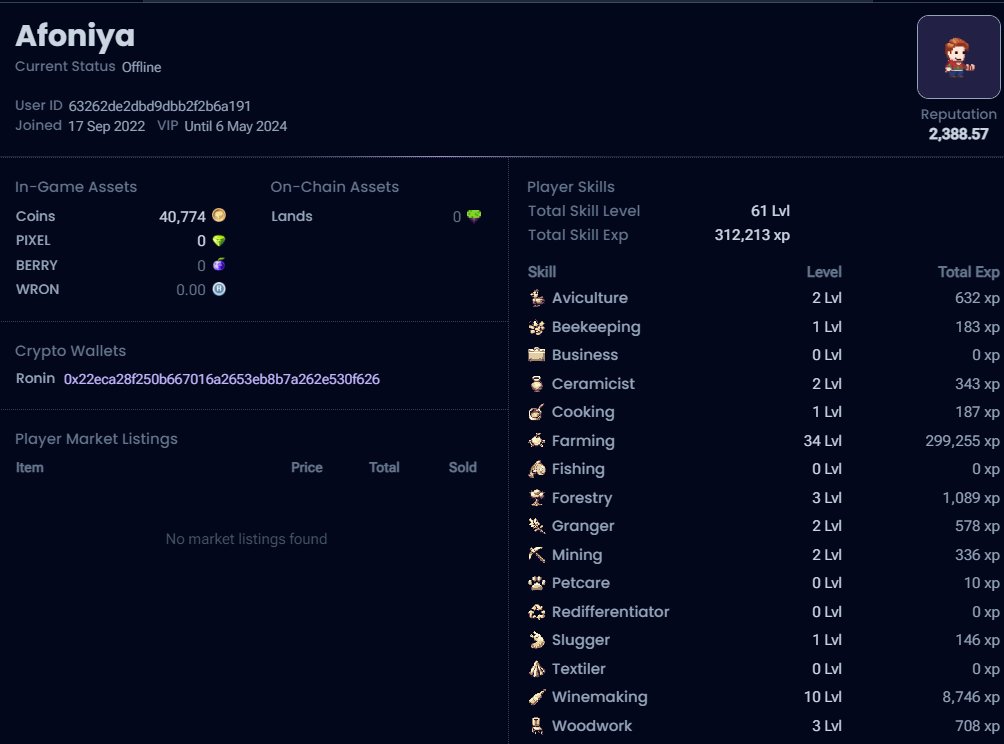This screenshot has height=744, width=1004.
Task: Click the Total column header in market listings
Action: pos(384,467)
